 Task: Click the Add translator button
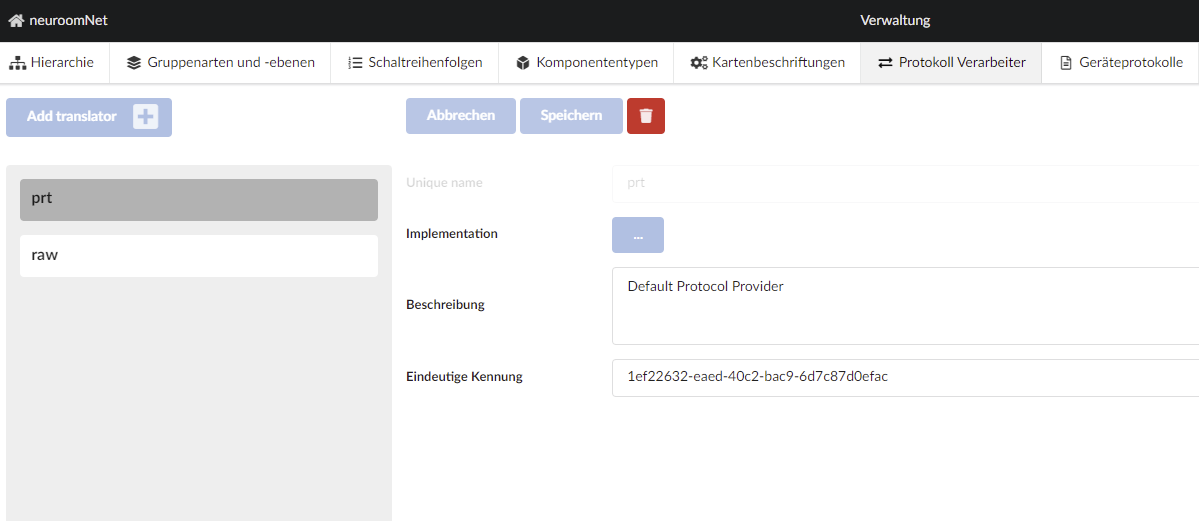pos(89,117)
